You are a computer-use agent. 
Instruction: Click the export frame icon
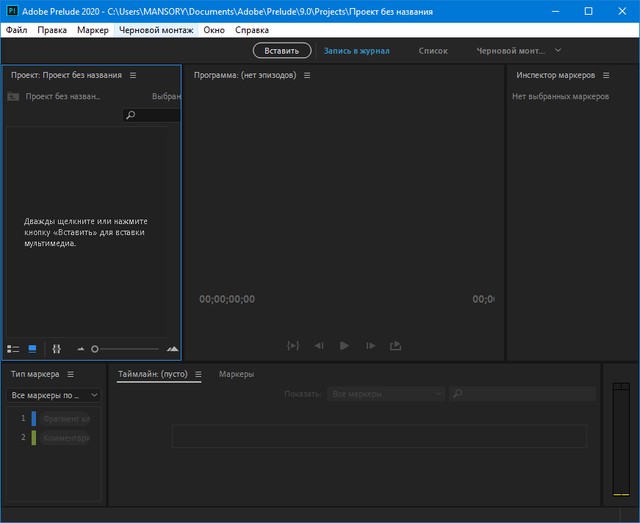click(396, 345)
